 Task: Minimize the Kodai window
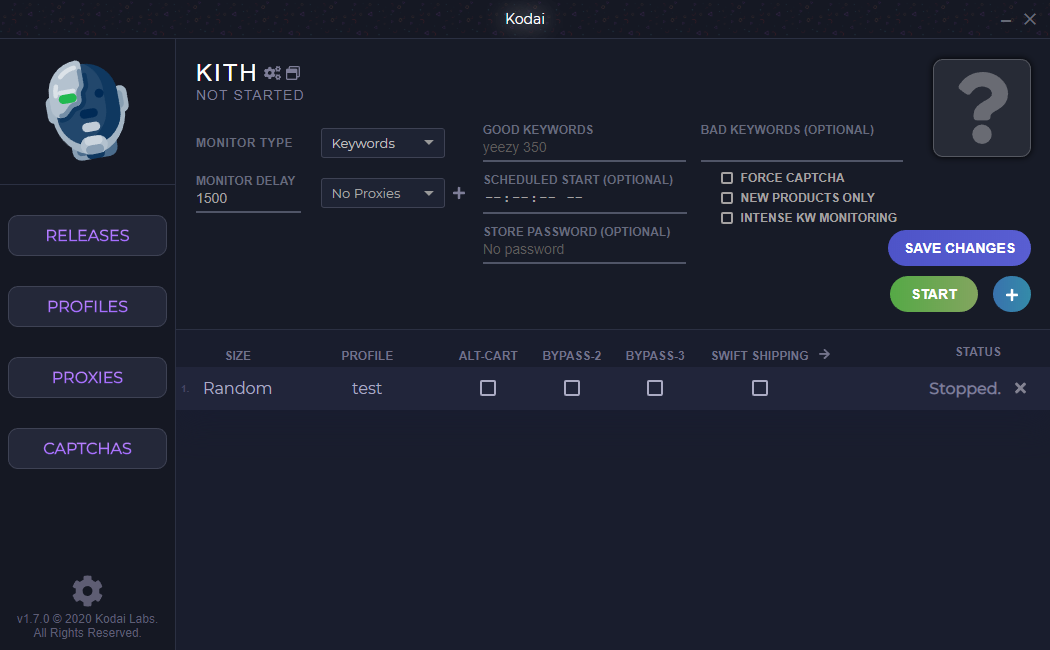(x=1006, y=20)
